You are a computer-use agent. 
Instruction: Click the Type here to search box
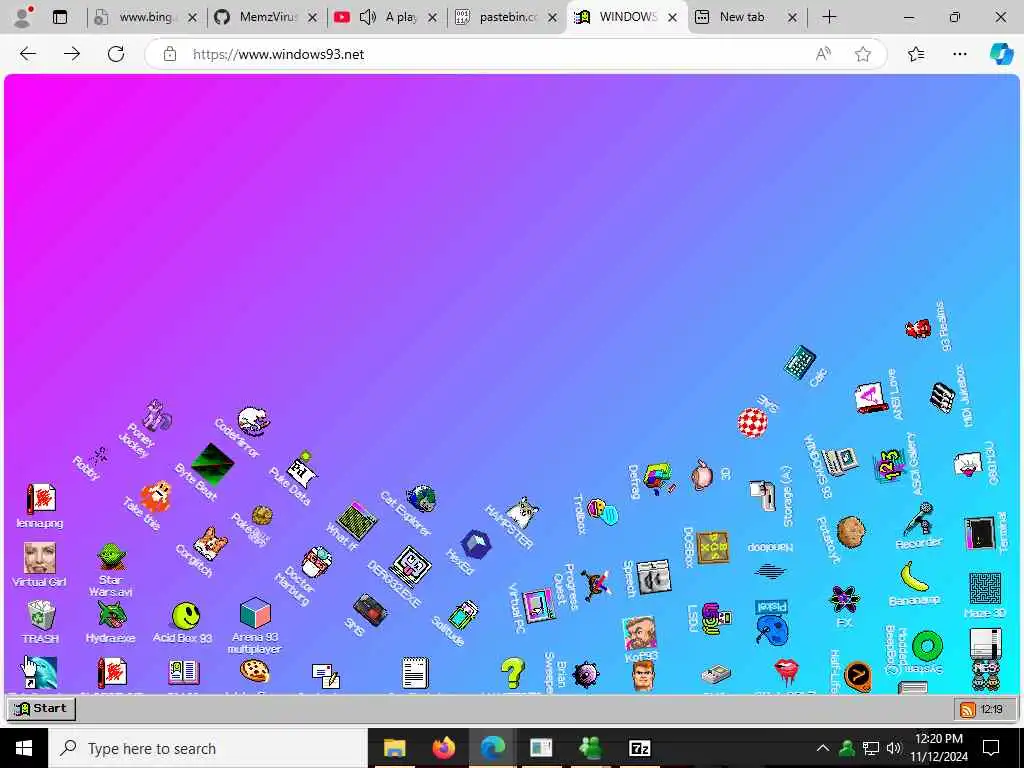208,748
